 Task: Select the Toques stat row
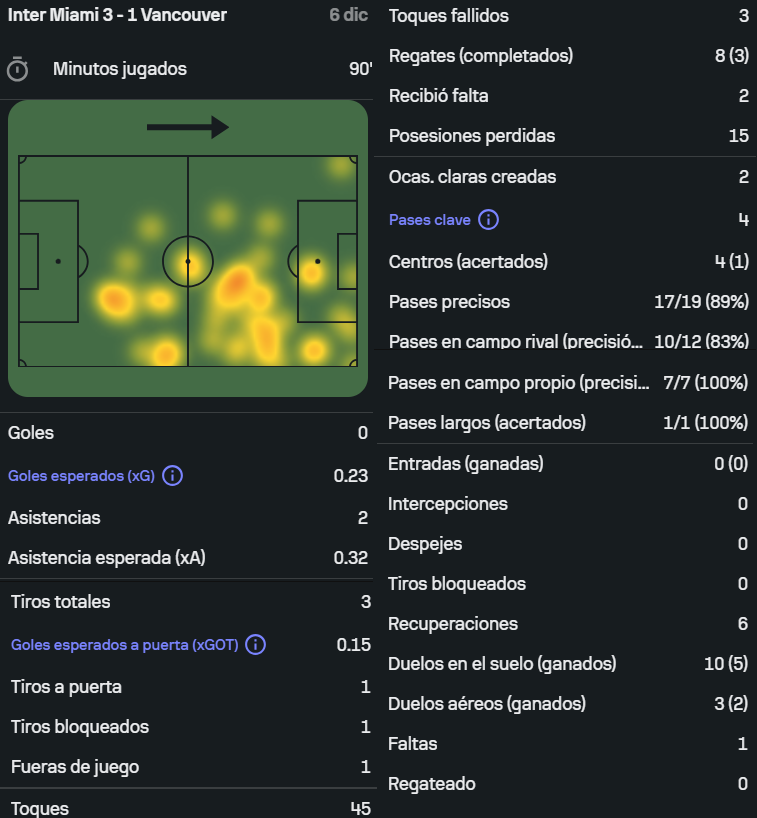pos(188,808)
